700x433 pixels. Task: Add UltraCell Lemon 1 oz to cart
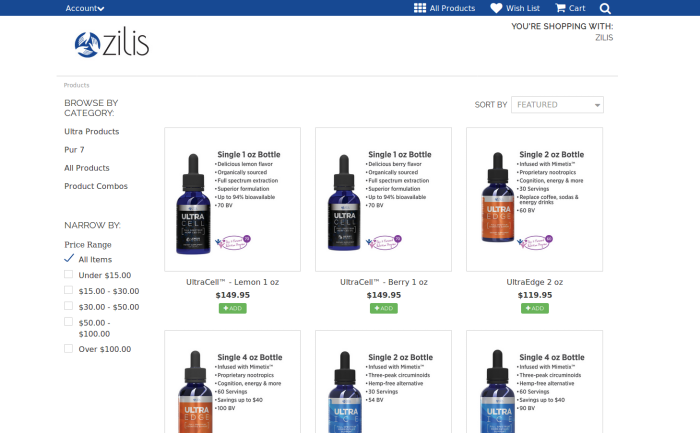click(x=233, y=308)
